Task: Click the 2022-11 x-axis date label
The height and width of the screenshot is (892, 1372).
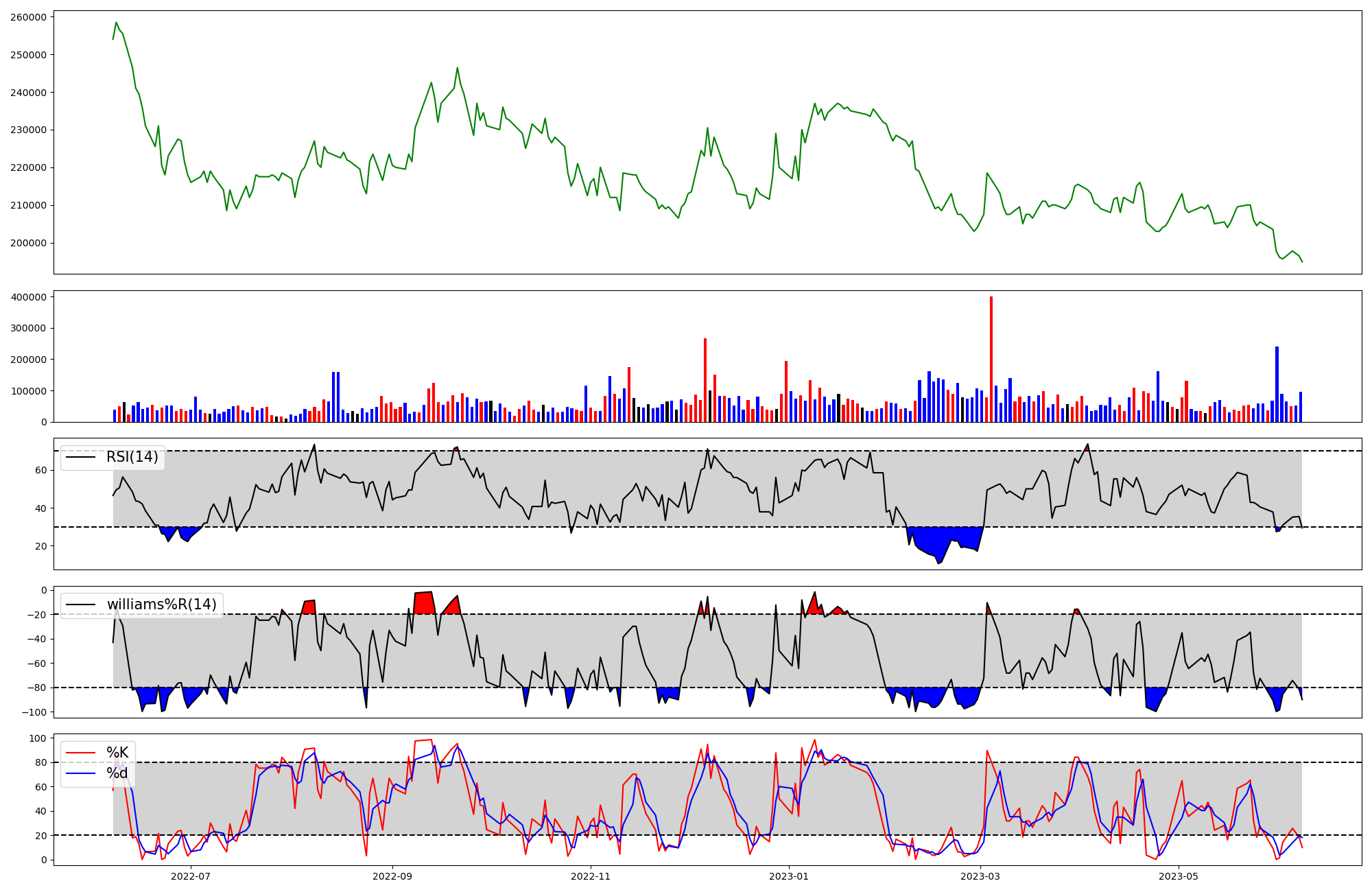Action: [591, 876]
